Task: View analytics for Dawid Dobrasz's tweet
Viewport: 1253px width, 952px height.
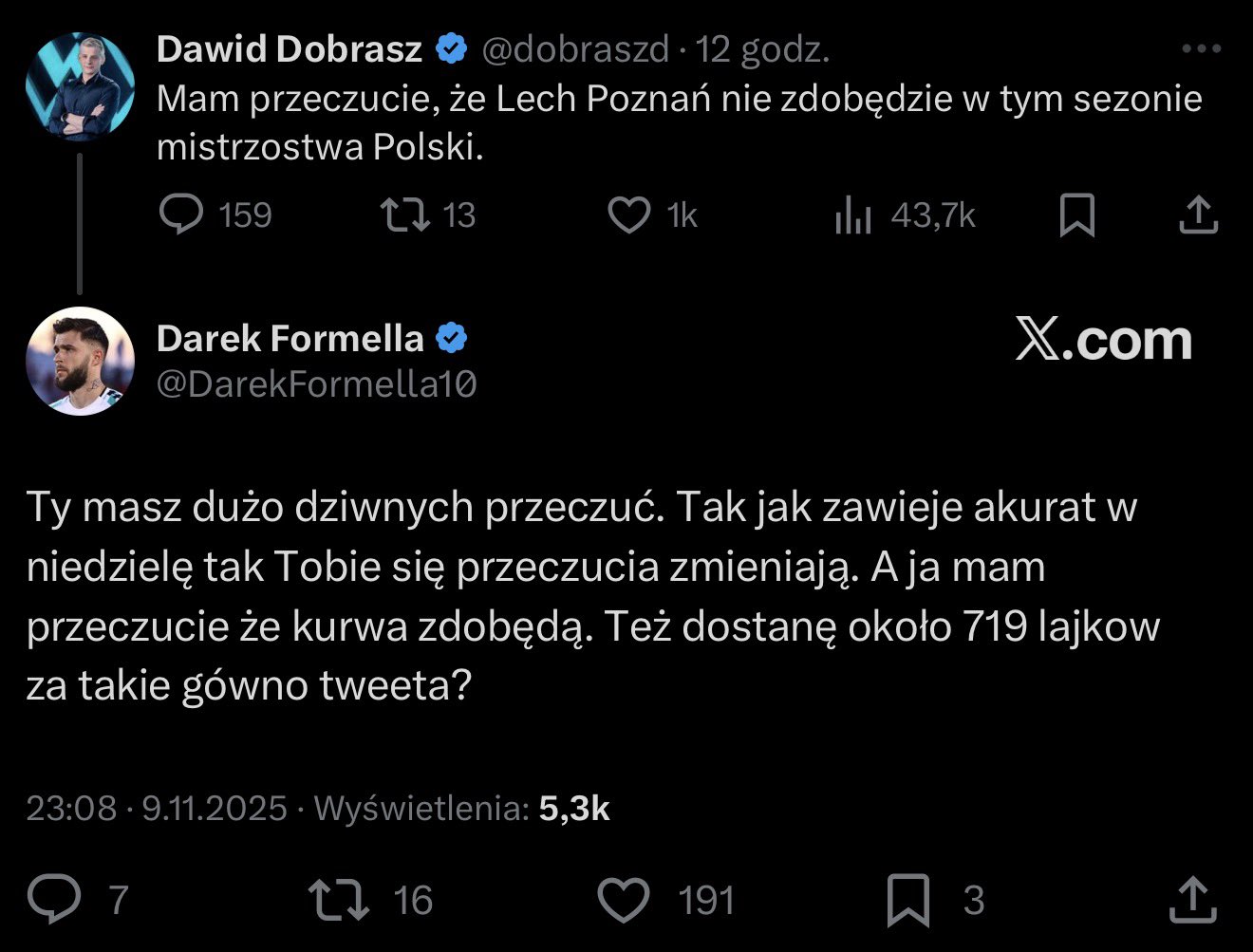Action: tap(852, 216)
